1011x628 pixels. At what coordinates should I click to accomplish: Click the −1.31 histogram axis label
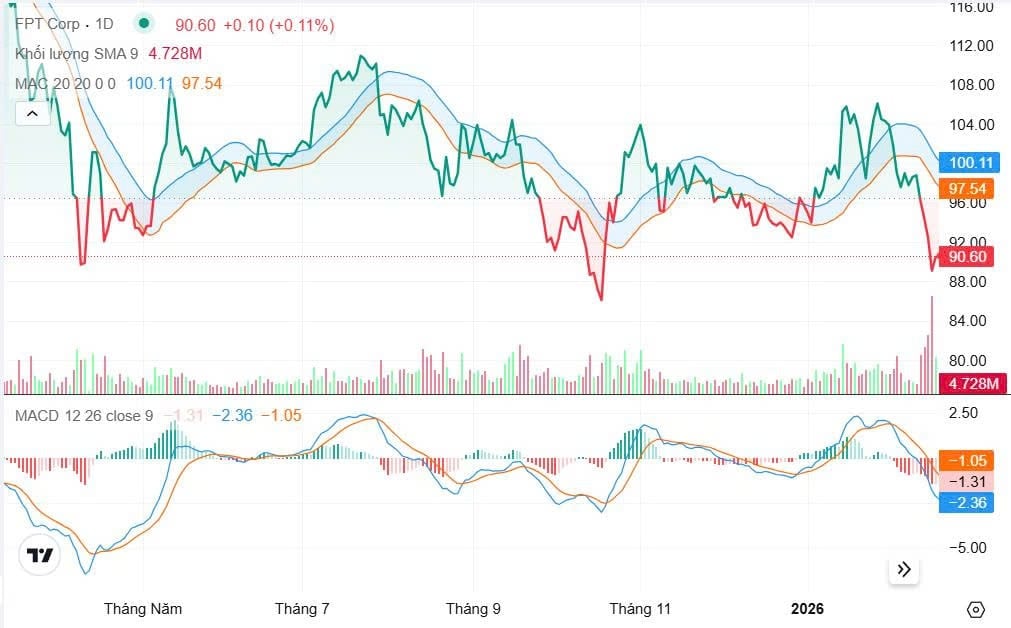coord(966,481)
